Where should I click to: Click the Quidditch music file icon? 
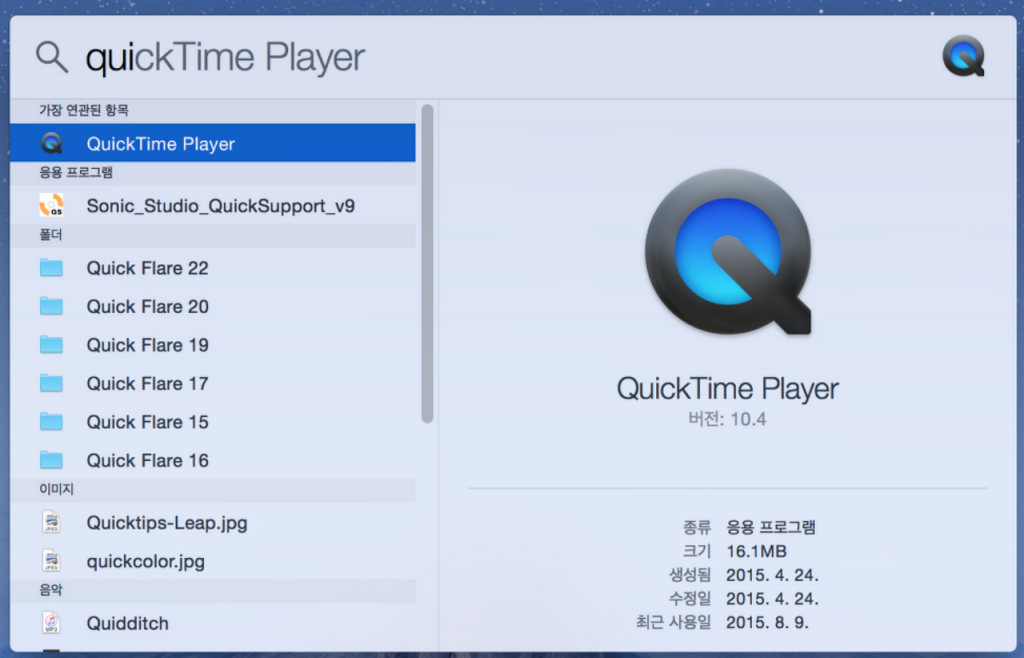[52, 623]
